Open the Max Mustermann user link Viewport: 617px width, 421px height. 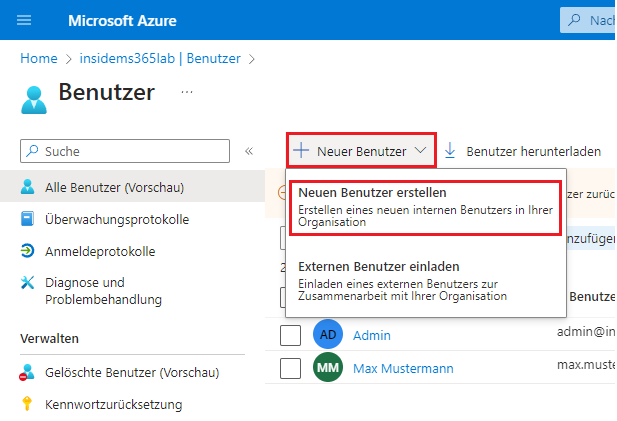tap(403, 368)
